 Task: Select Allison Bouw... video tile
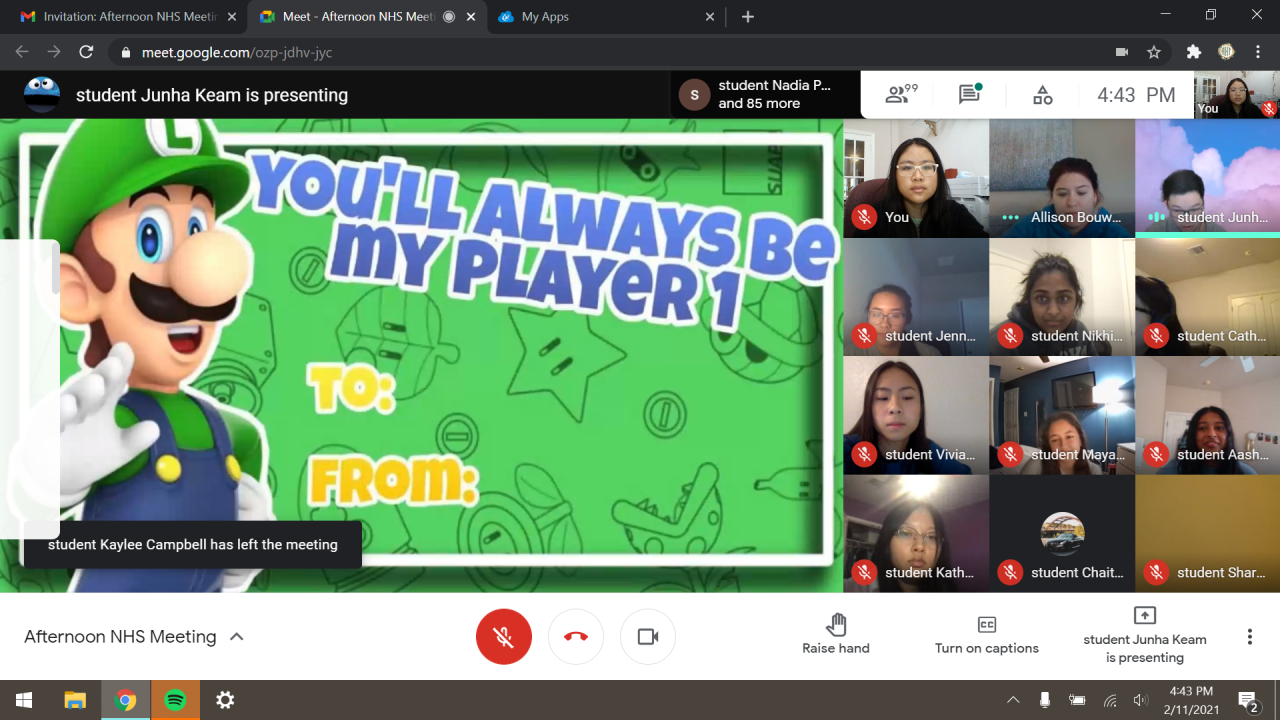pos(1062,178)
